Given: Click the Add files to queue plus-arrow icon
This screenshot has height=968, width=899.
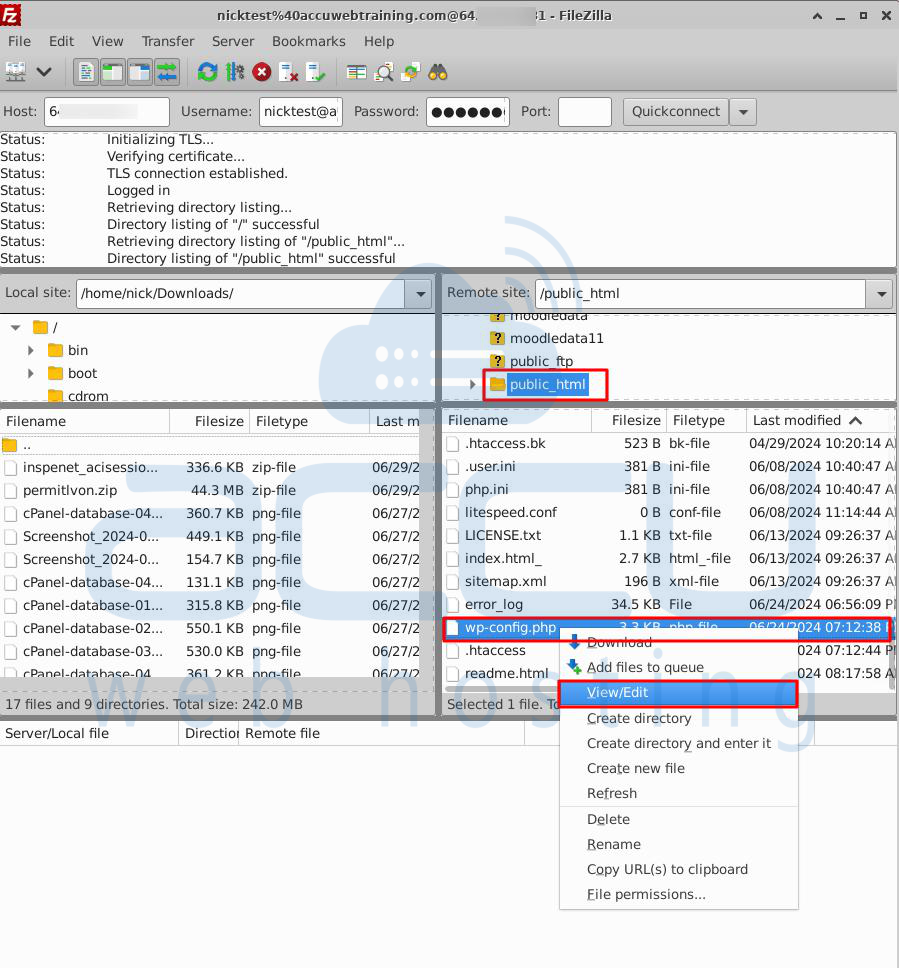Looking at the screenshot, I should point(574,667).
